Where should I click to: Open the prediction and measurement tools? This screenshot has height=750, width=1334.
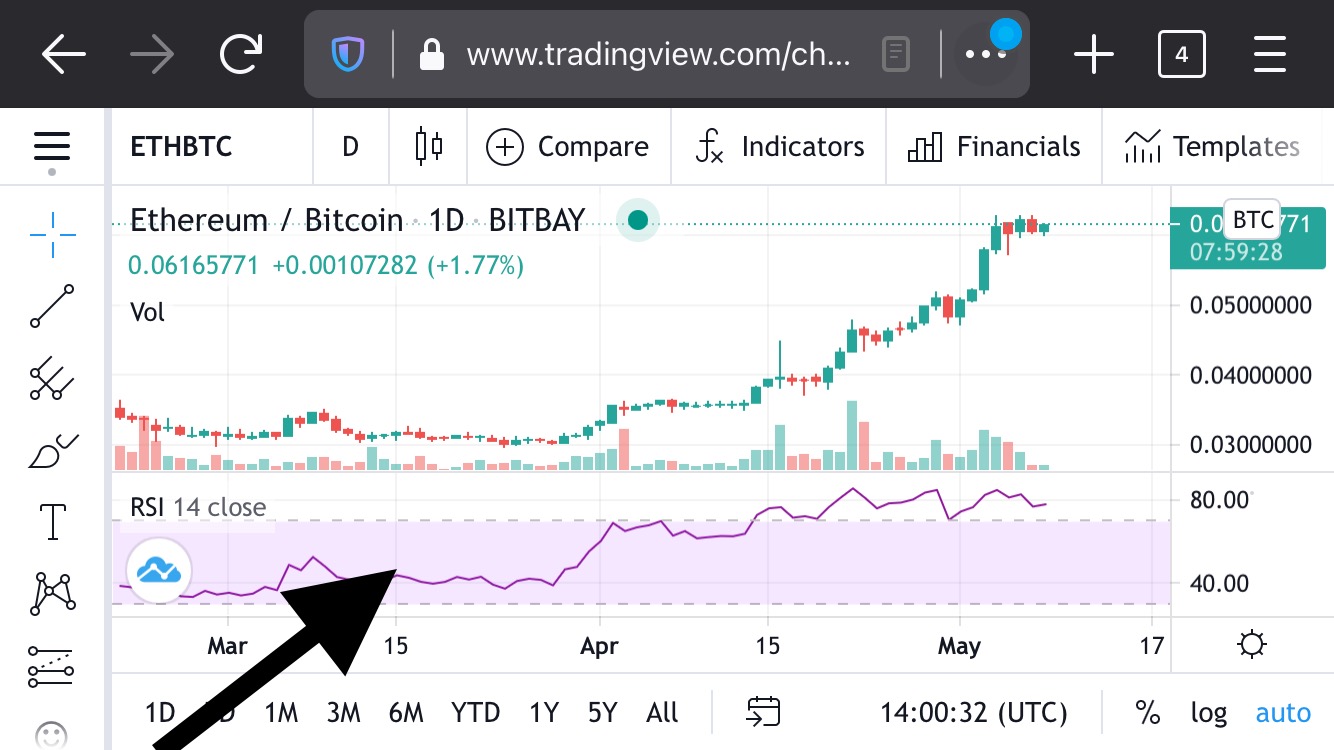[52, 665]
